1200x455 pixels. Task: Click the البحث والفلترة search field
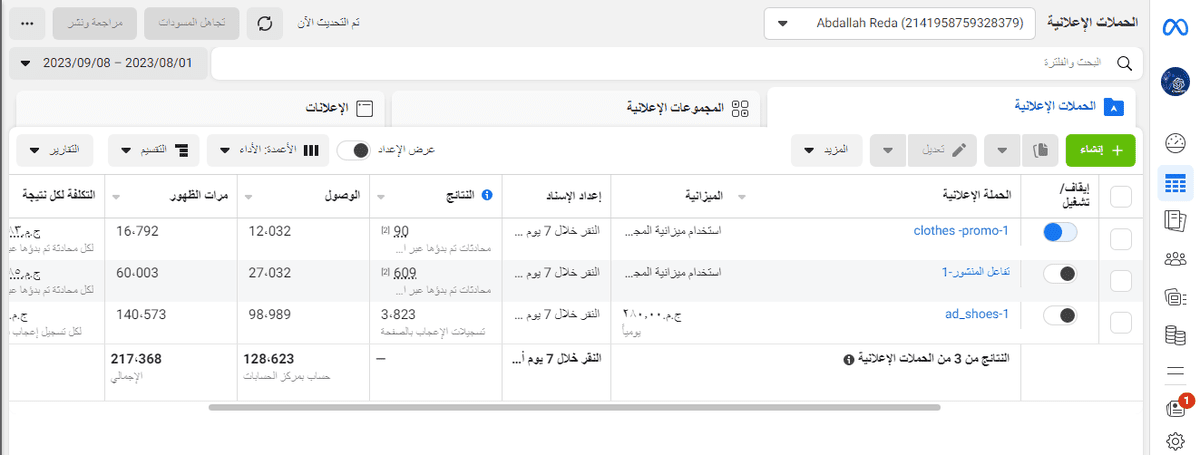pos(660,63)
